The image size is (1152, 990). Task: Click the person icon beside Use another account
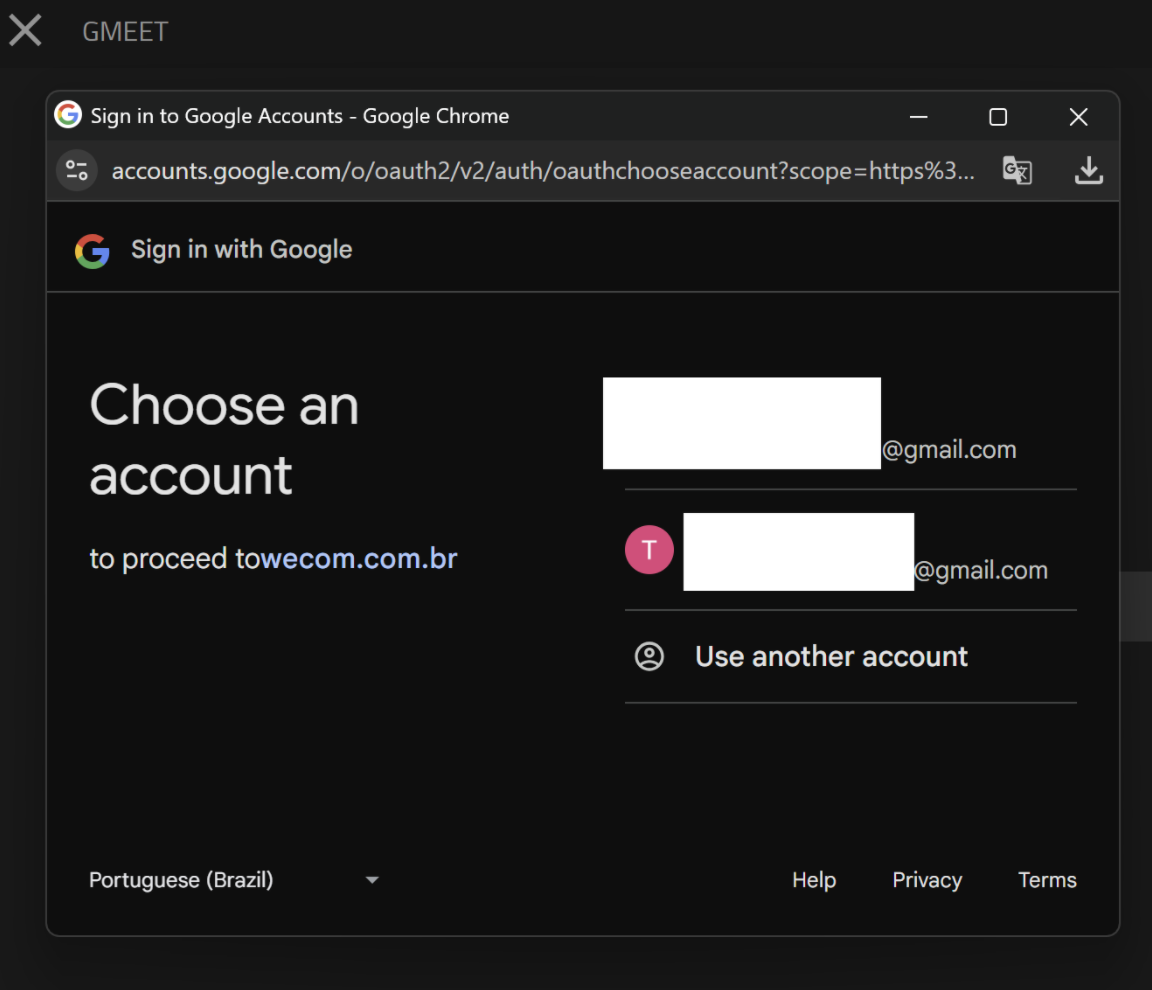tap(649, 657)
